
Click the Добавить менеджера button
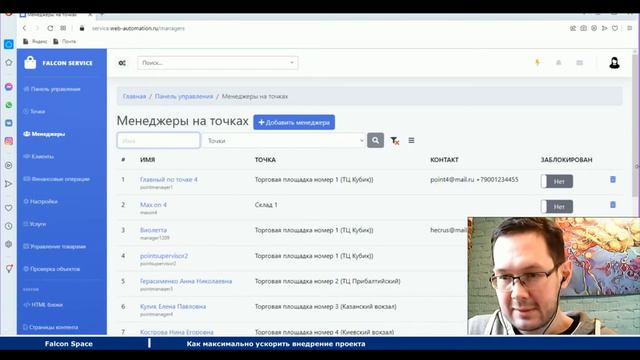[294, 122]
